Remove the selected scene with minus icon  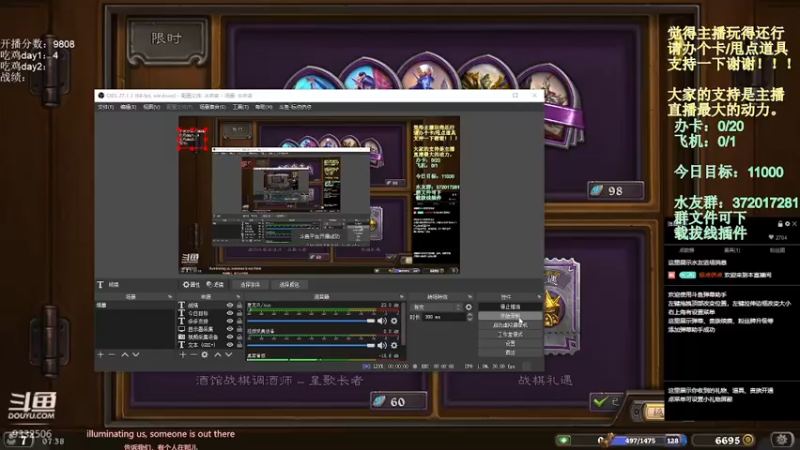[112, 355]
